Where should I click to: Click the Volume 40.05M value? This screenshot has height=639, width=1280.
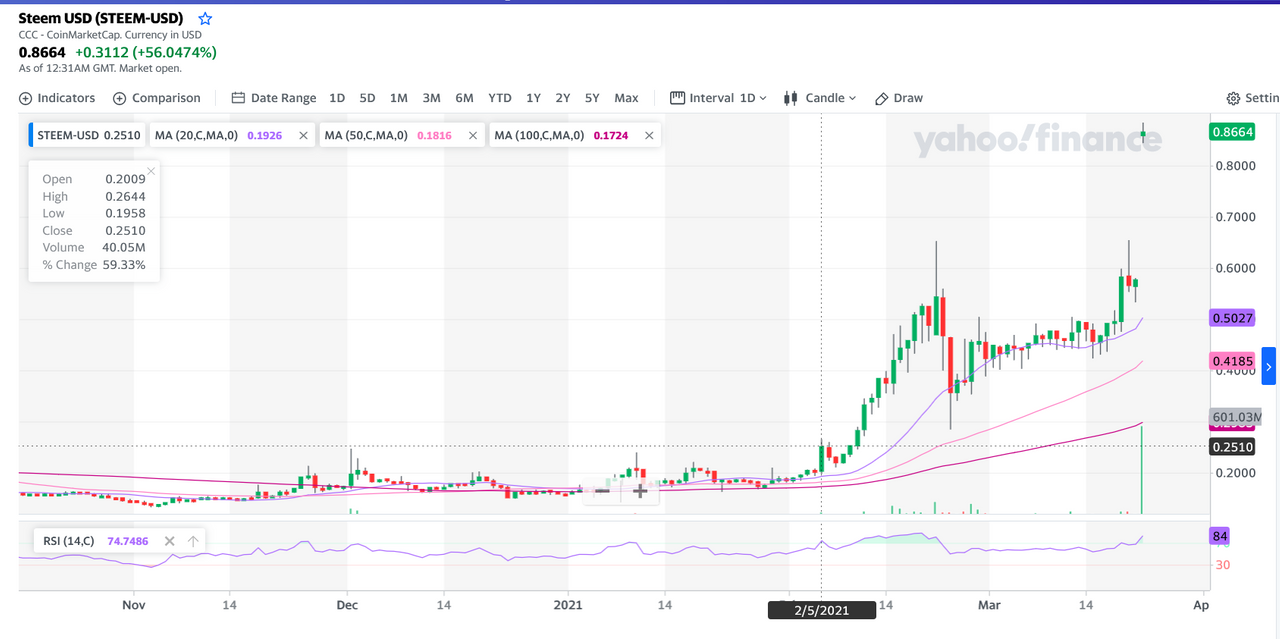click(124, 247)
